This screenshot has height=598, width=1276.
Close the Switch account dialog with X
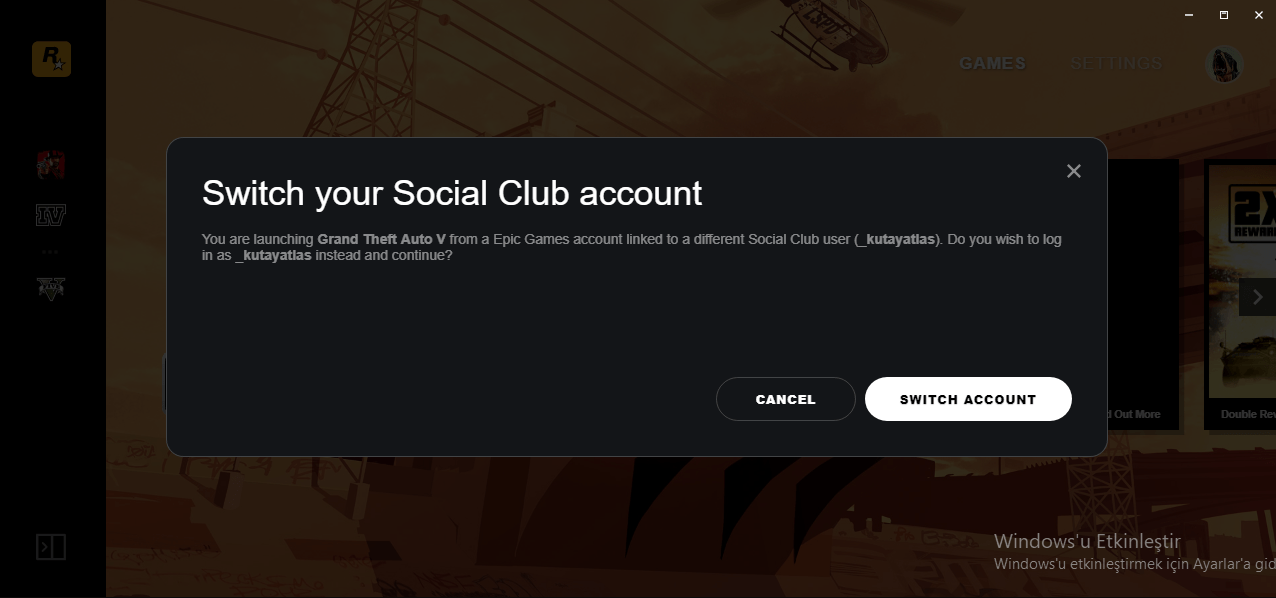click(1074, 171)
